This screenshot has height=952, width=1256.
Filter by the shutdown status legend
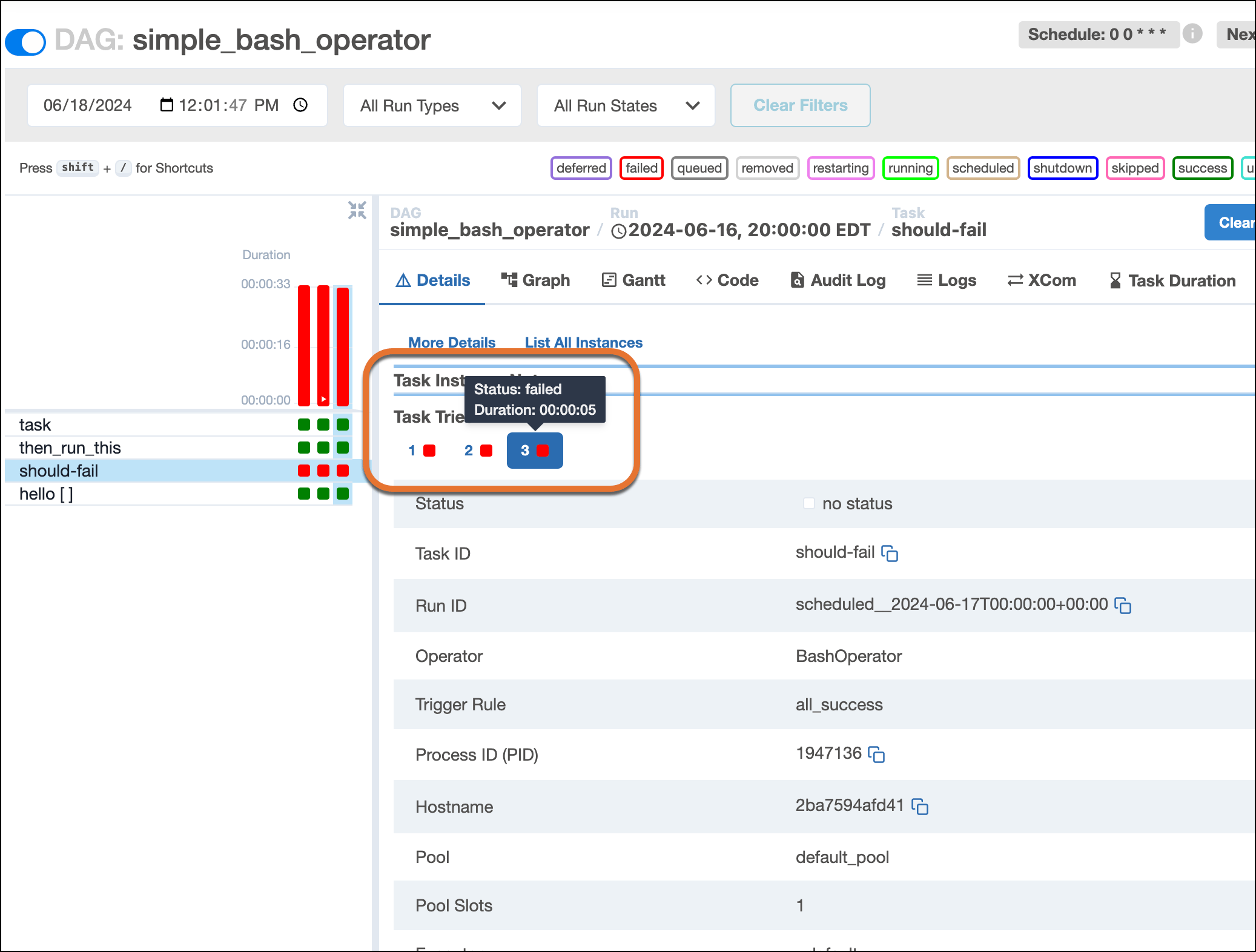1063,168
